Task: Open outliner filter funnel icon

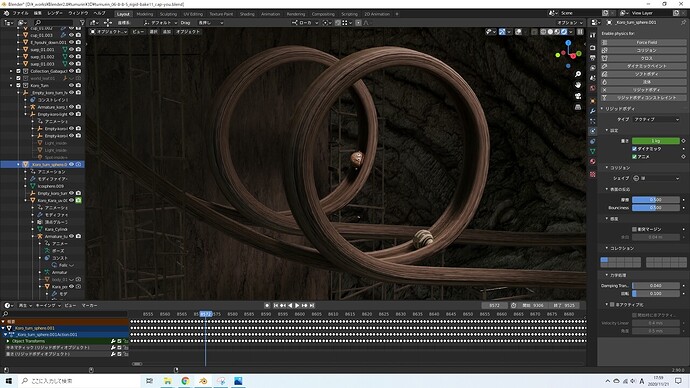Action: 82,22
